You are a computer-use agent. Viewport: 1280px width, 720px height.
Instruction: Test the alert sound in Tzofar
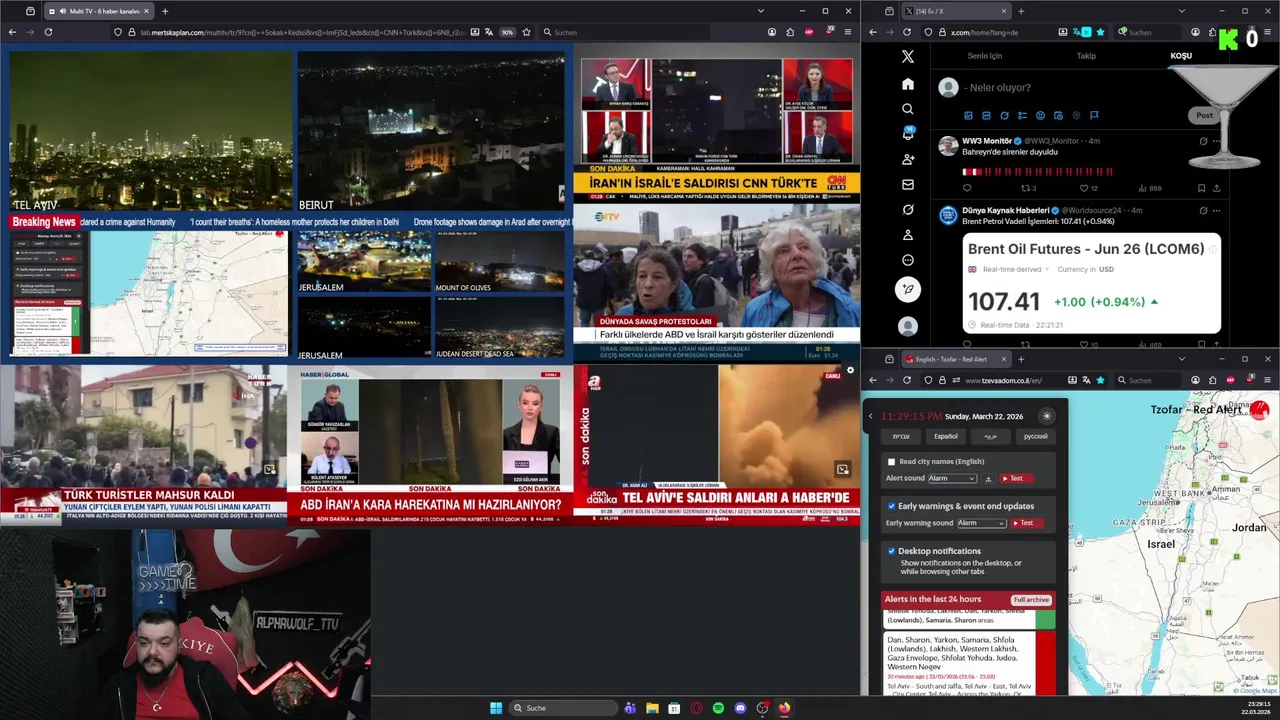point(1016,479)
